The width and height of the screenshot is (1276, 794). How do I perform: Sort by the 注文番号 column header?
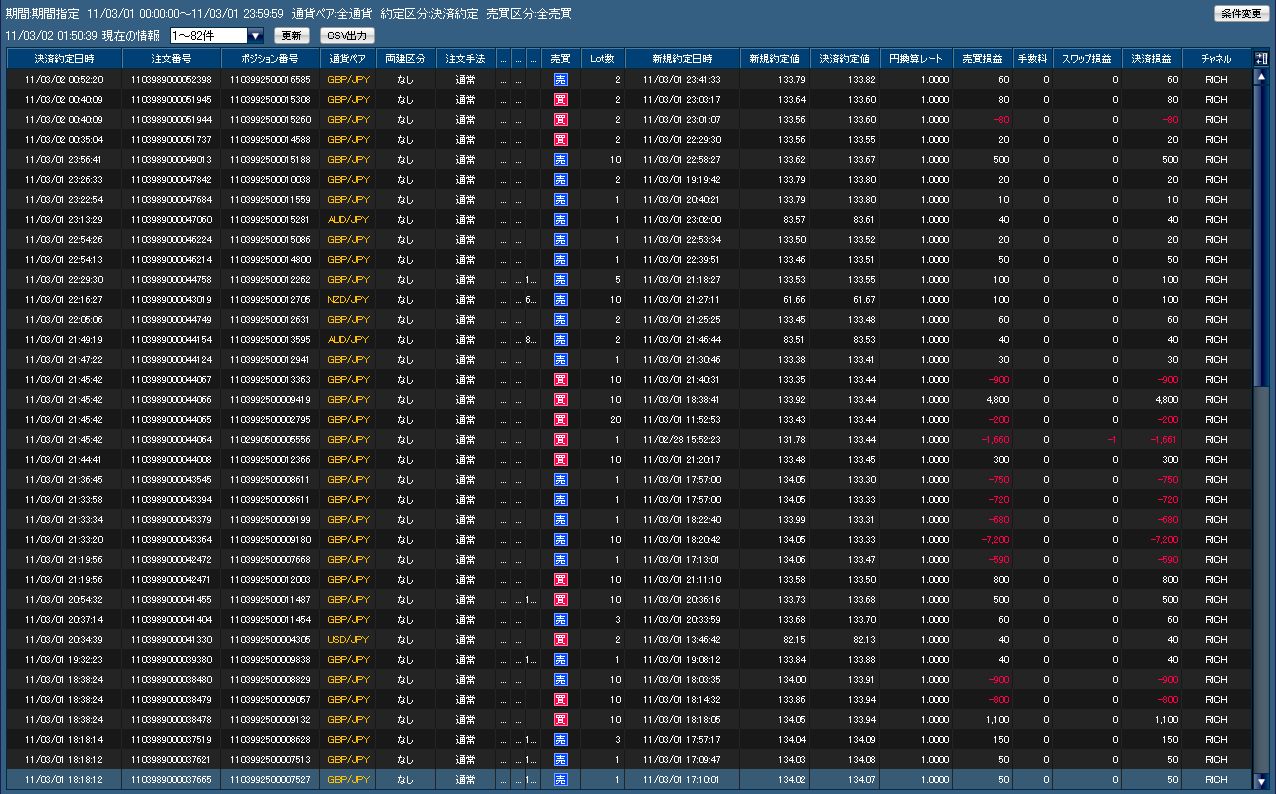[171, 59]
